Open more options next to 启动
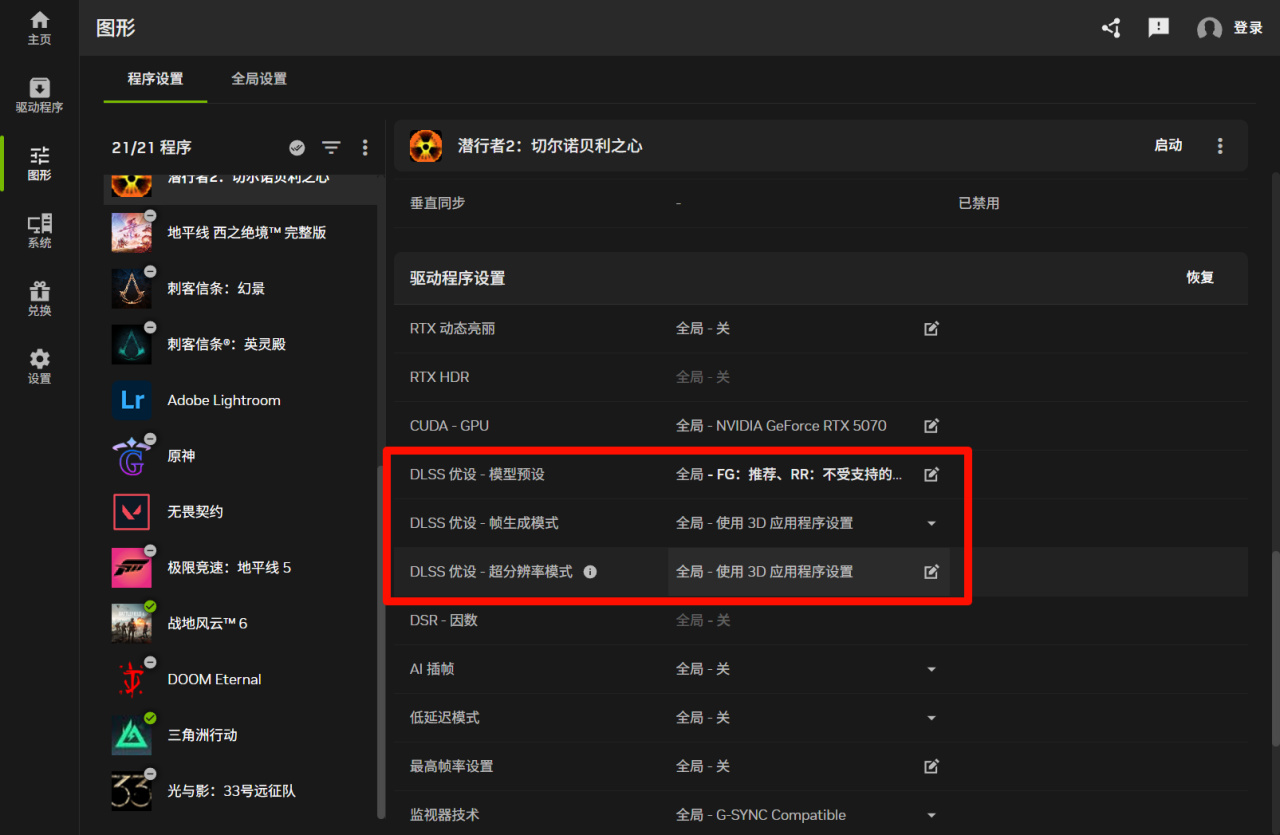 coord(1220,146)
